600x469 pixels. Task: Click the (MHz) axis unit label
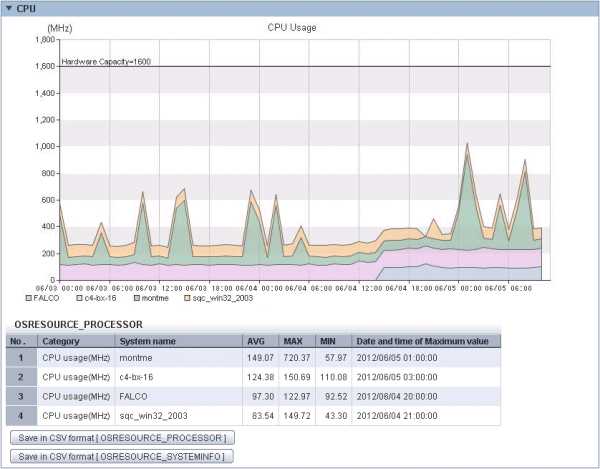click(x=60, y=28)
